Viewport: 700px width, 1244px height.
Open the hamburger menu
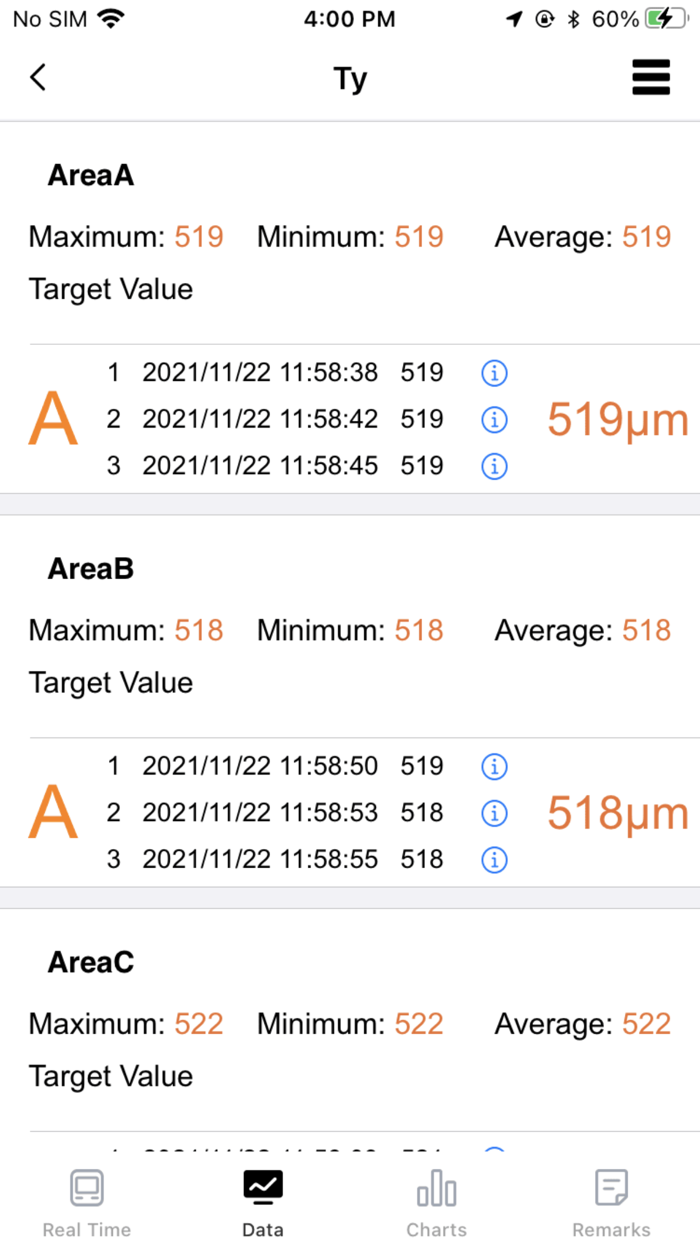click(x=651, y=77)
